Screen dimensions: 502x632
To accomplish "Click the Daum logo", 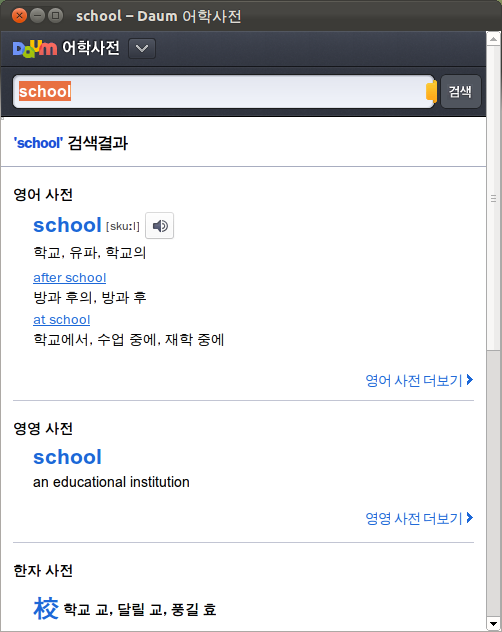I will click(35, 49).
